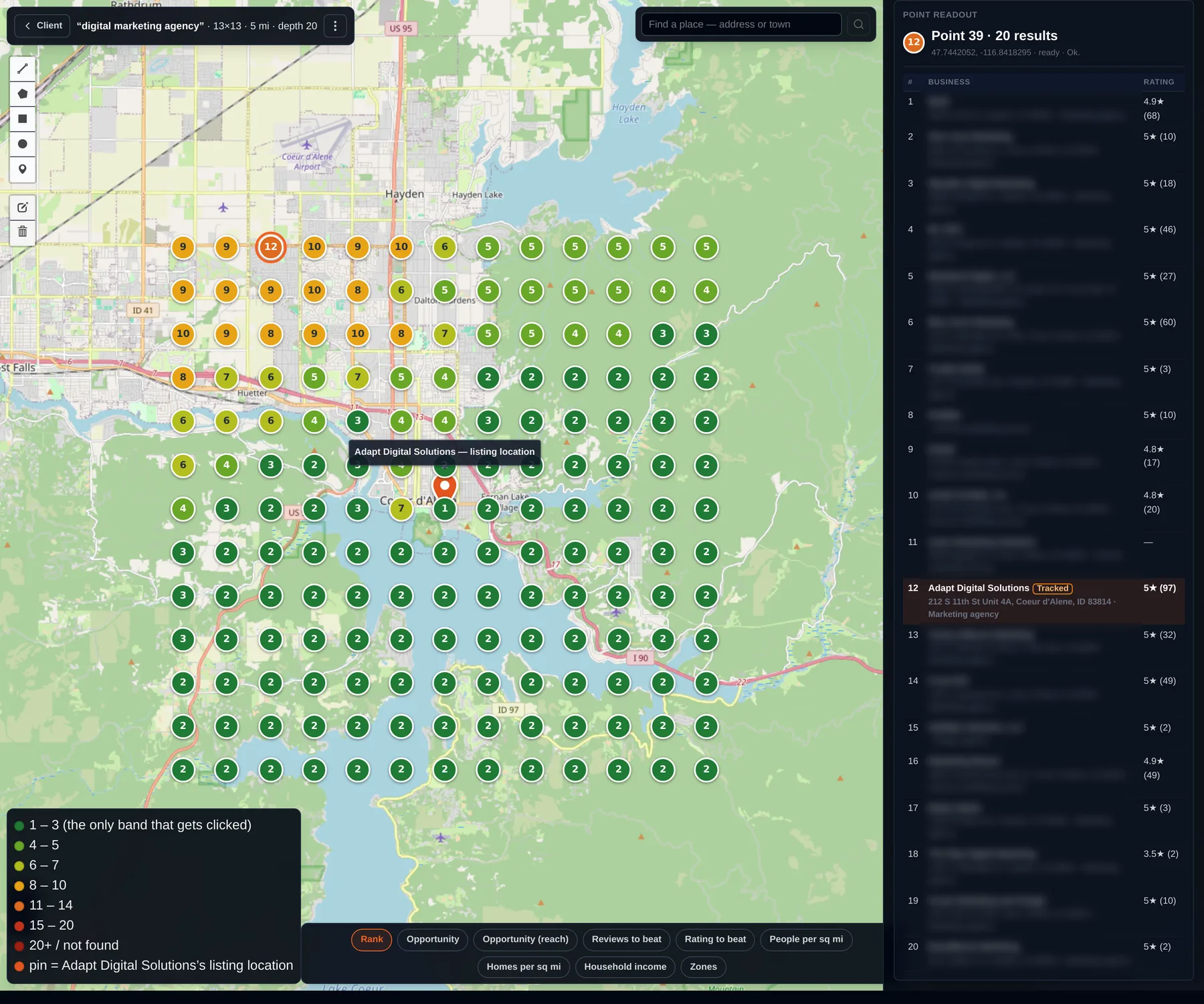Click the RATING column header

click(x=1159, y=82)
